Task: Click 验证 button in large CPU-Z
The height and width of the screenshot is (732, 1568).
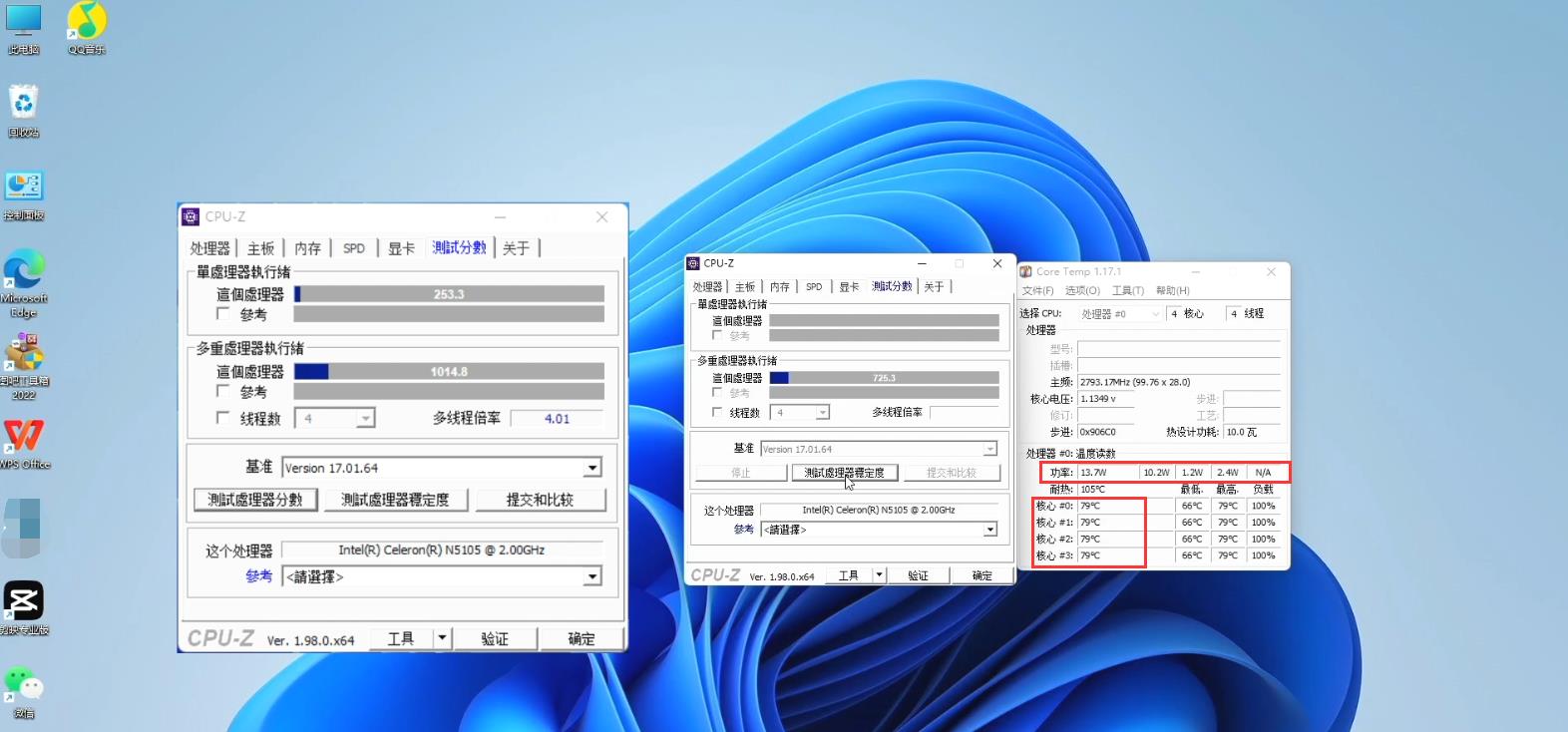Action: pyautogui.click(x=495, y=638)
